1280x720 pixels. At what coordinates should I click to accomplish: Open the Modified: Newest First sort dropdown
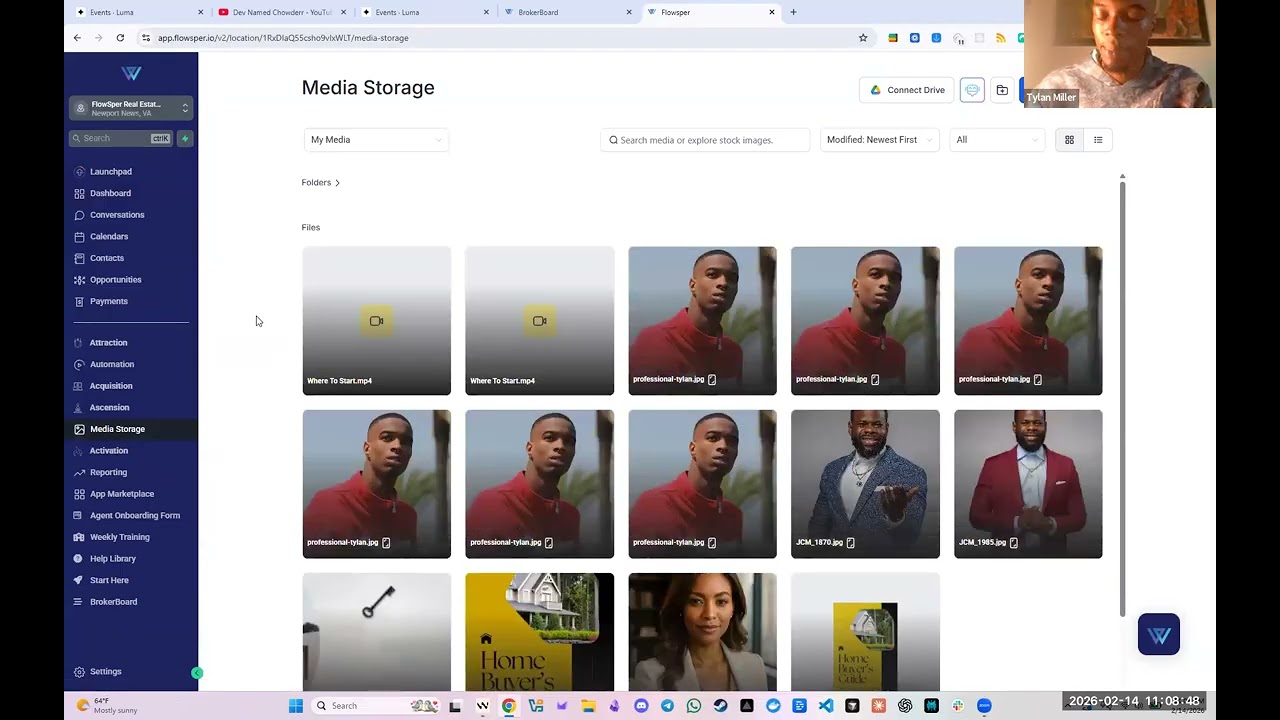pos(879,140)
